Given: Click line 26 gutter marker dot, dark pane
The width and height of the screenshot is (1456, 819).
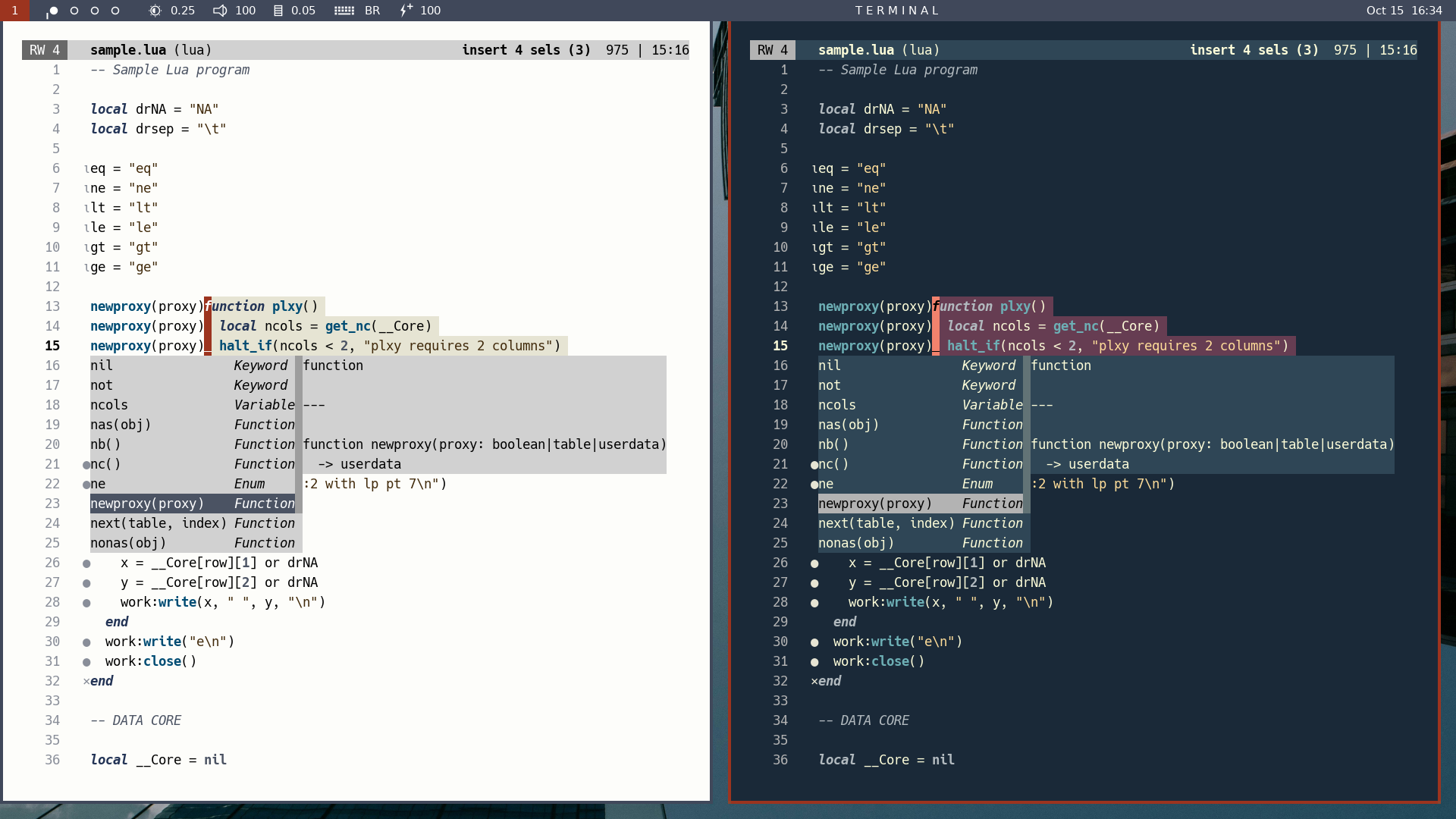Looking at the screenshot, I should 814,563.
